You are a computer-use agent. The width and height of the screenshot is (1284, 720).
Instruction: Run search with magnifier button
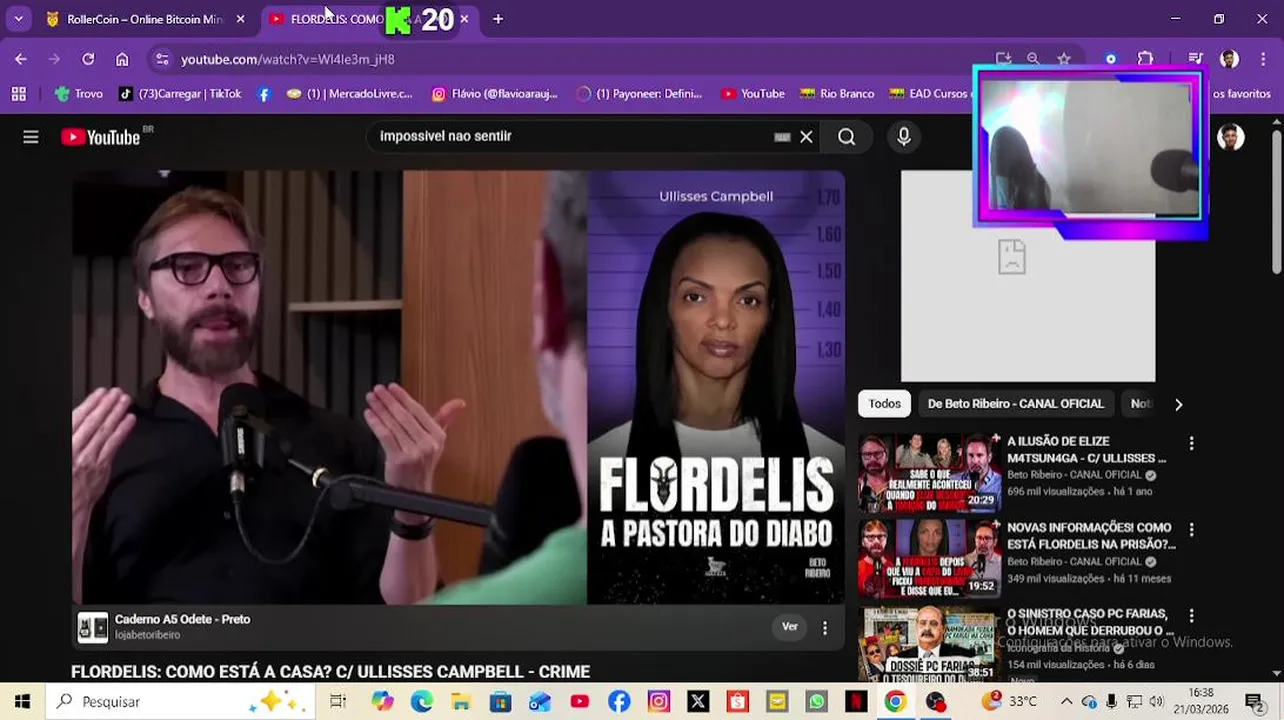coord(847,137)
